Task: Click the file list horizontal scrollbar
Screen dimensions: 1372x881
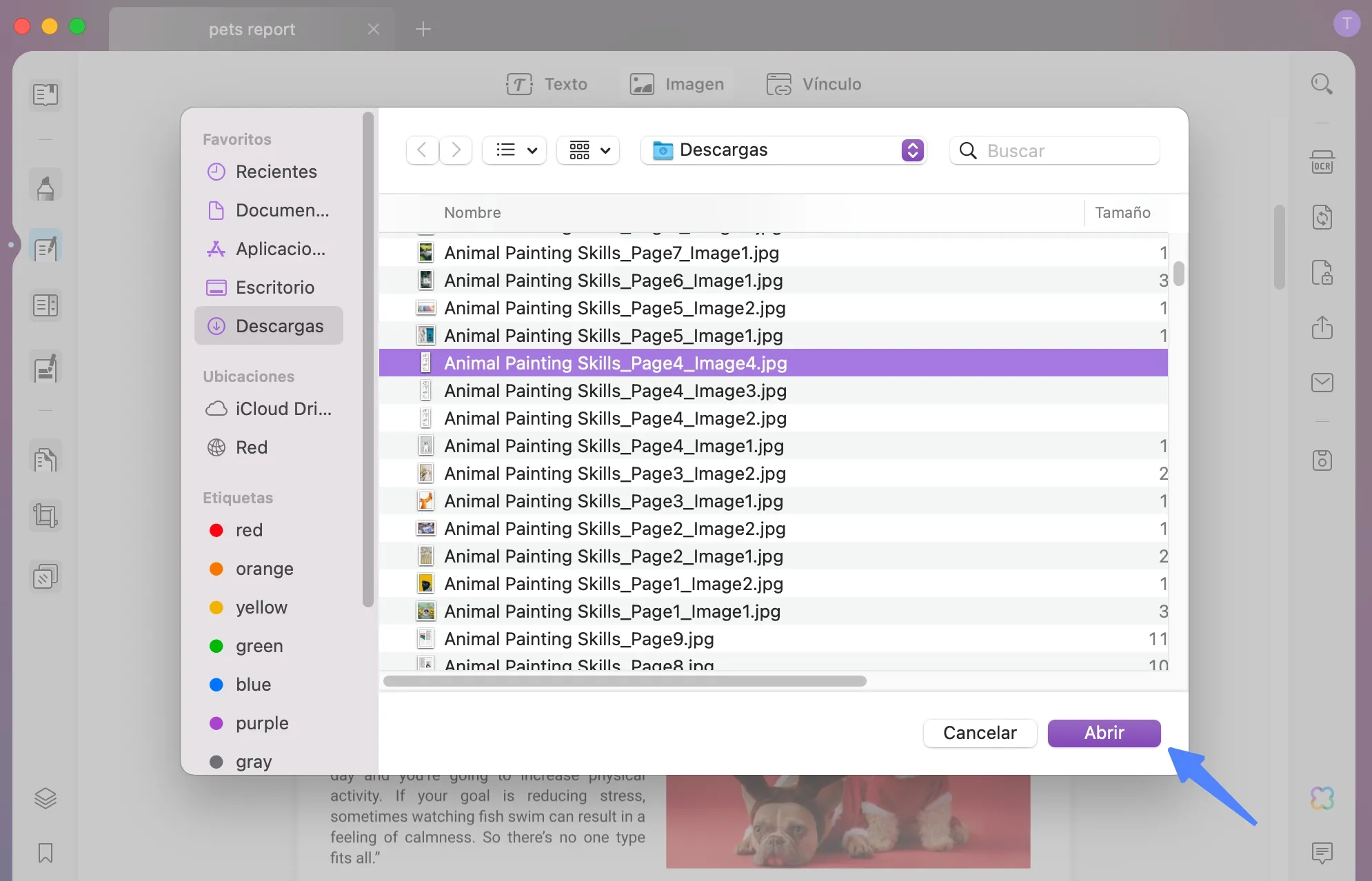Action: [625, 681]
